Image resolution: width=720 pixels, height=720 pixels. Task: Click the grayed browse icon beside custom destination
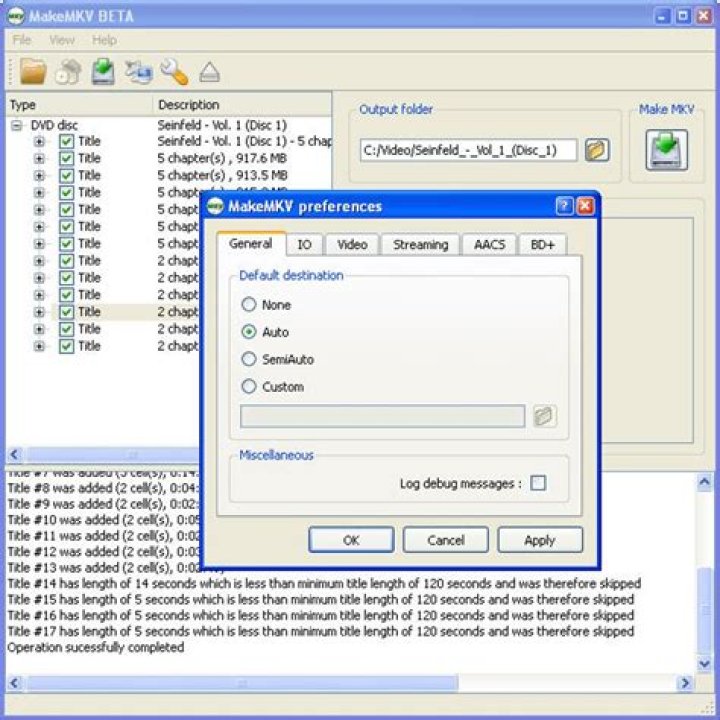click(545, 416)
